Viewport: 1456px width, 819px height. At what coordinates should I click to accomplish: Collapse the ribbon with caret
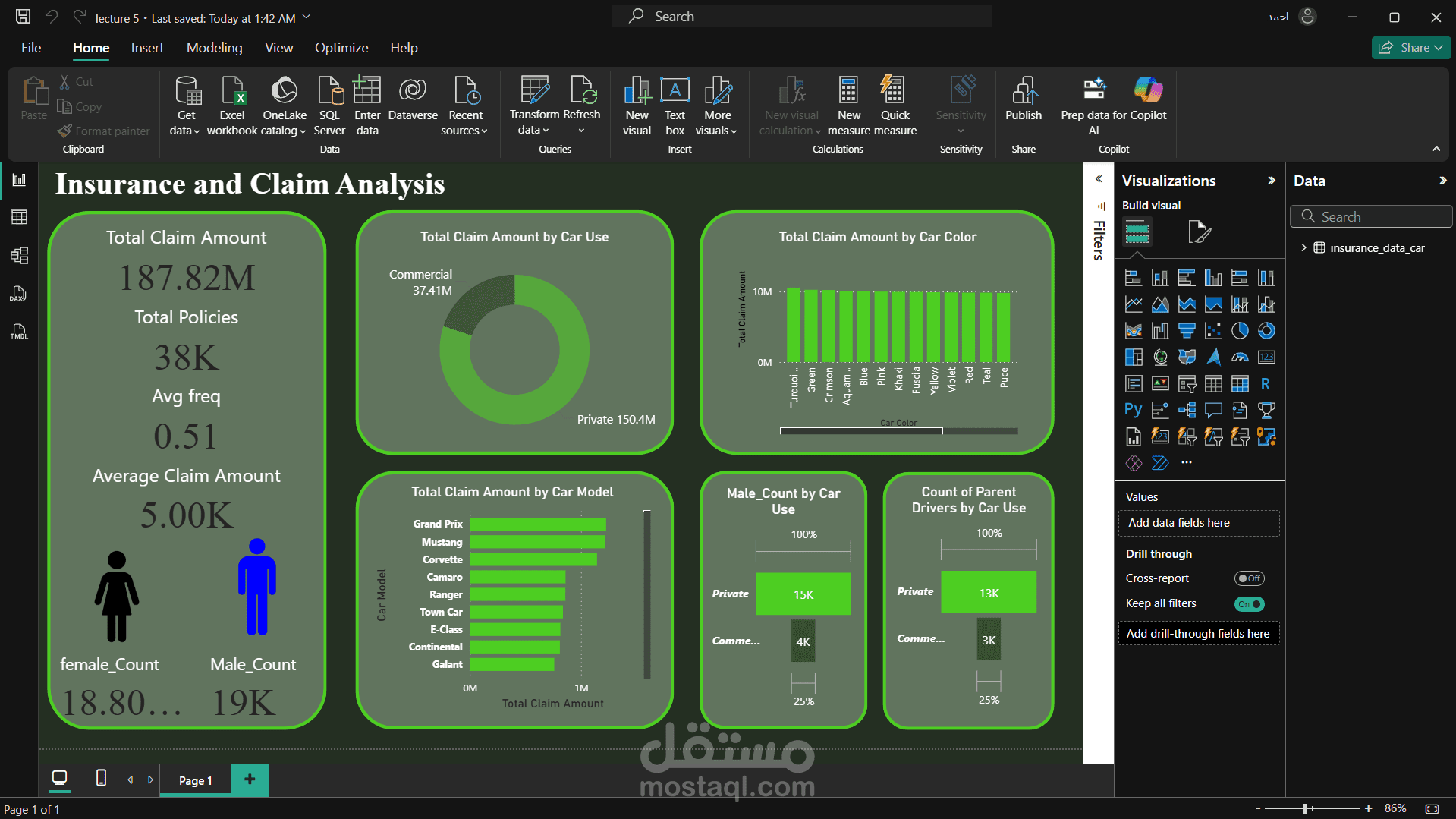pyautogui.click(x=1436, y=149)
